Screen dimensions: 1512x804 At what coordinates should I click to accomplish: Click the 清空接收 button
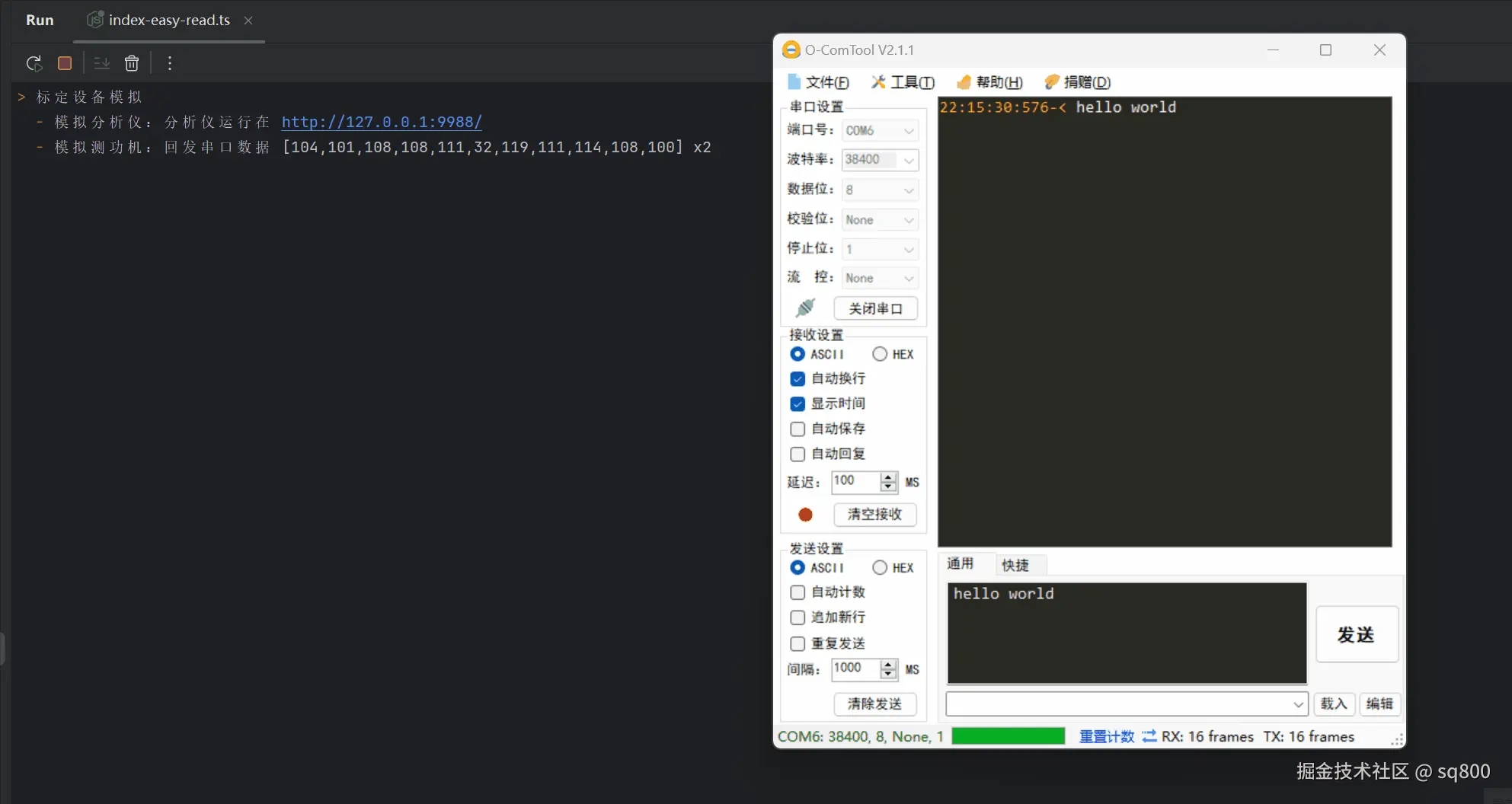pos(874,515)
